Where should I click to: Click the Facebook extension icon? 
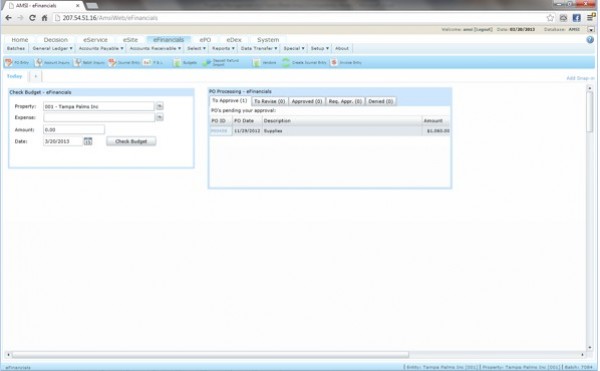tap(576, 18)
